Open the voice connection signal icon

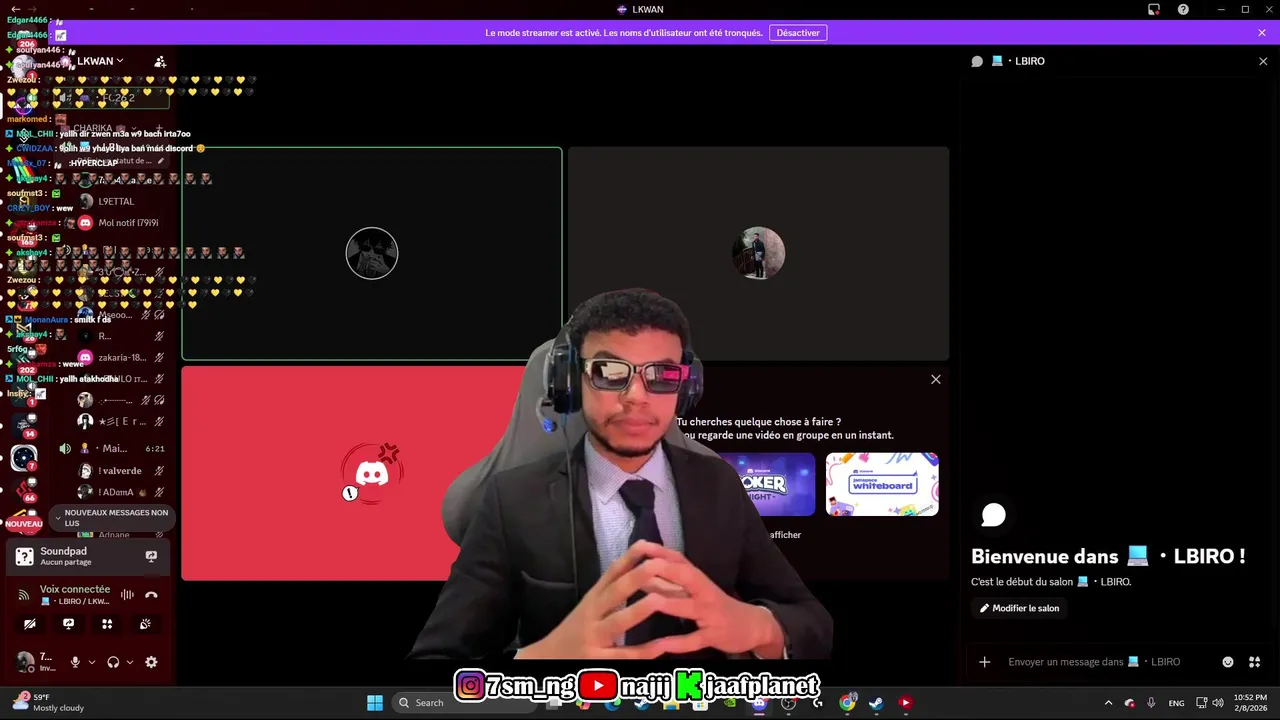pos(25,595)
